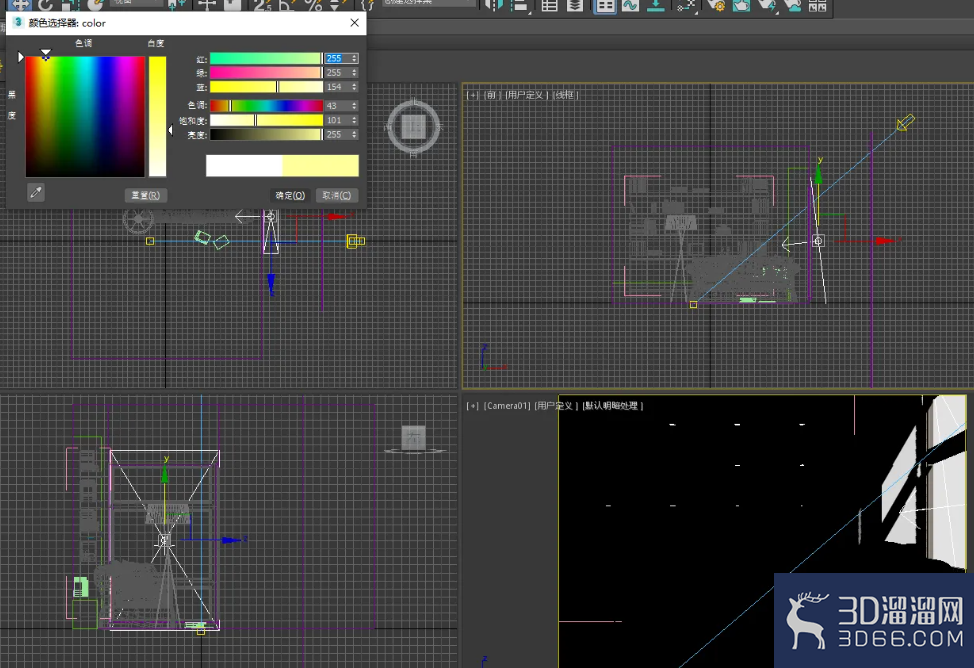Open the named selection sets dropdown
The height and width of the screenshot is (668, 974).
click(429, 3)
